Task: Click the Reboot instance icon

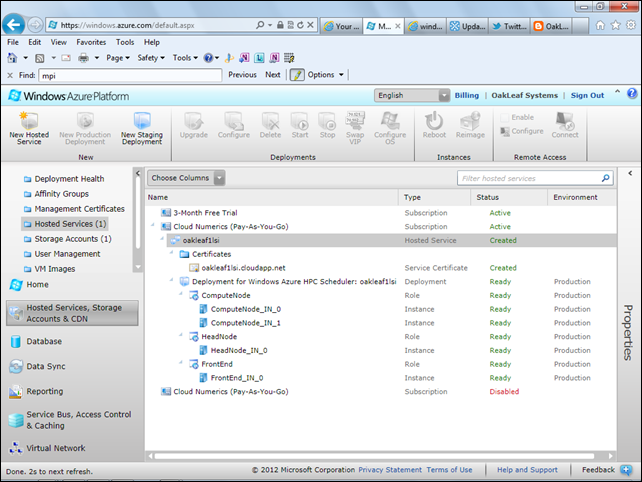Action: 434,120
